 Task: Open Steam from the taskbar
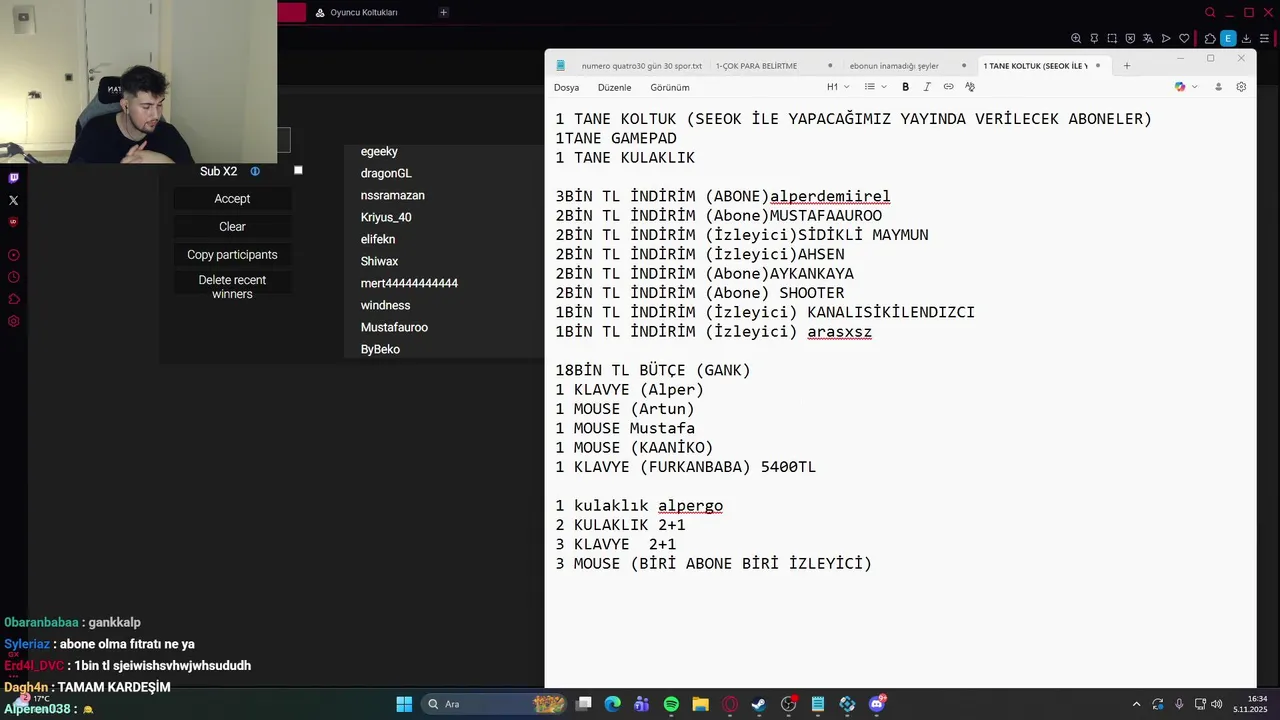click(759, 704)
